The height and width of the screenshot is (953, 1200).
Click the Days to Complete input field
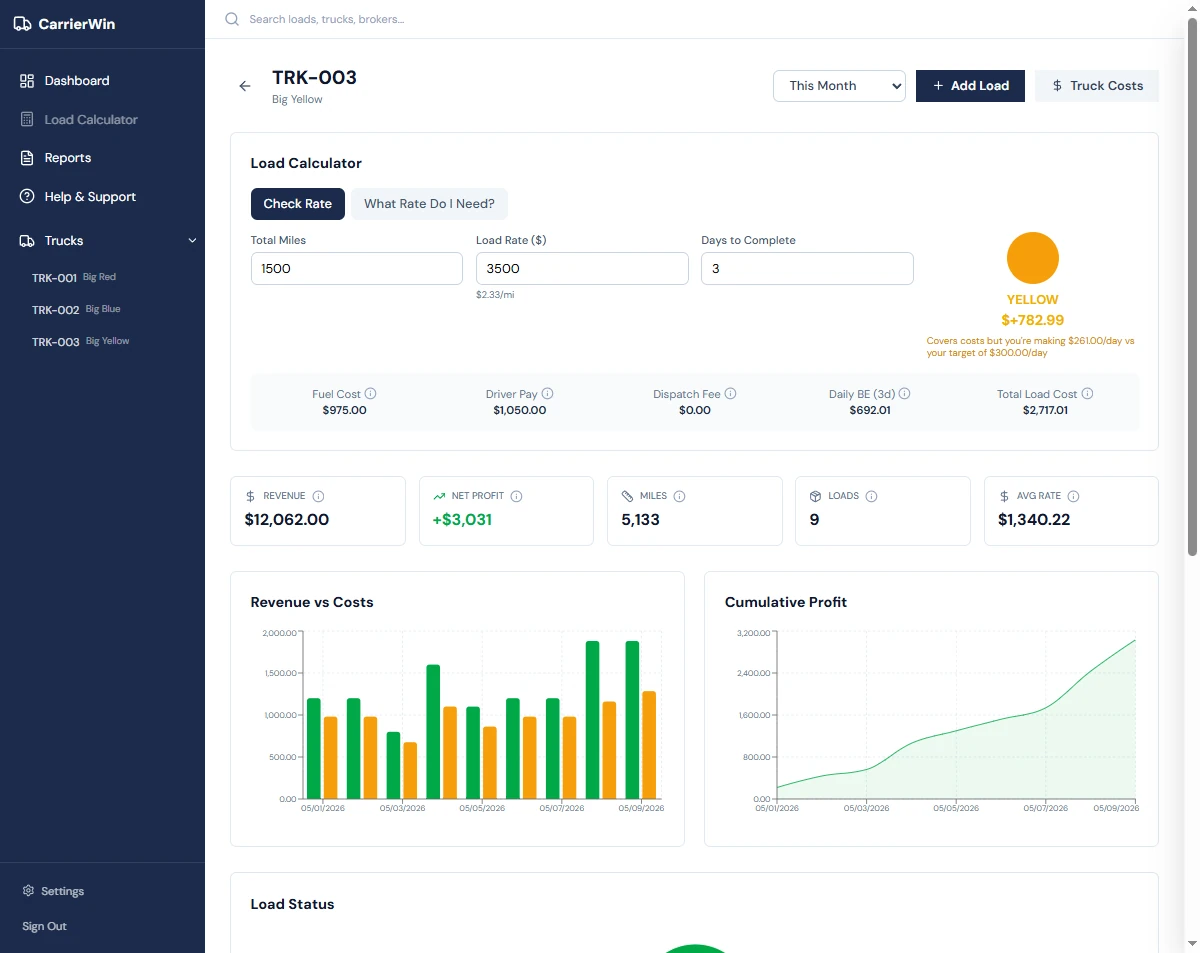807,268
